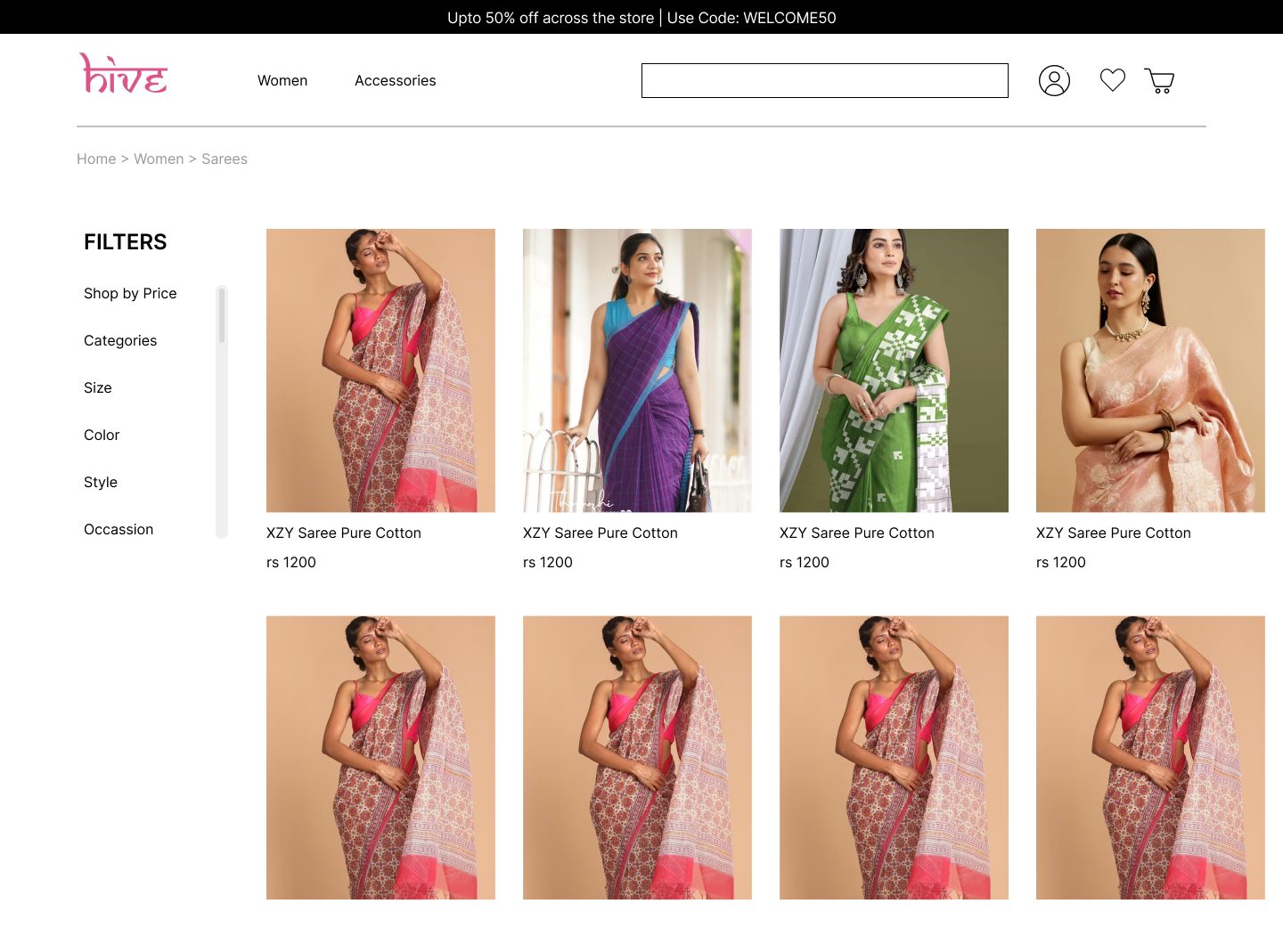The height and width of the screenshot is (952, 1283).
Task: Open the wishlist heart icon
Action: tap(1112, 80)
